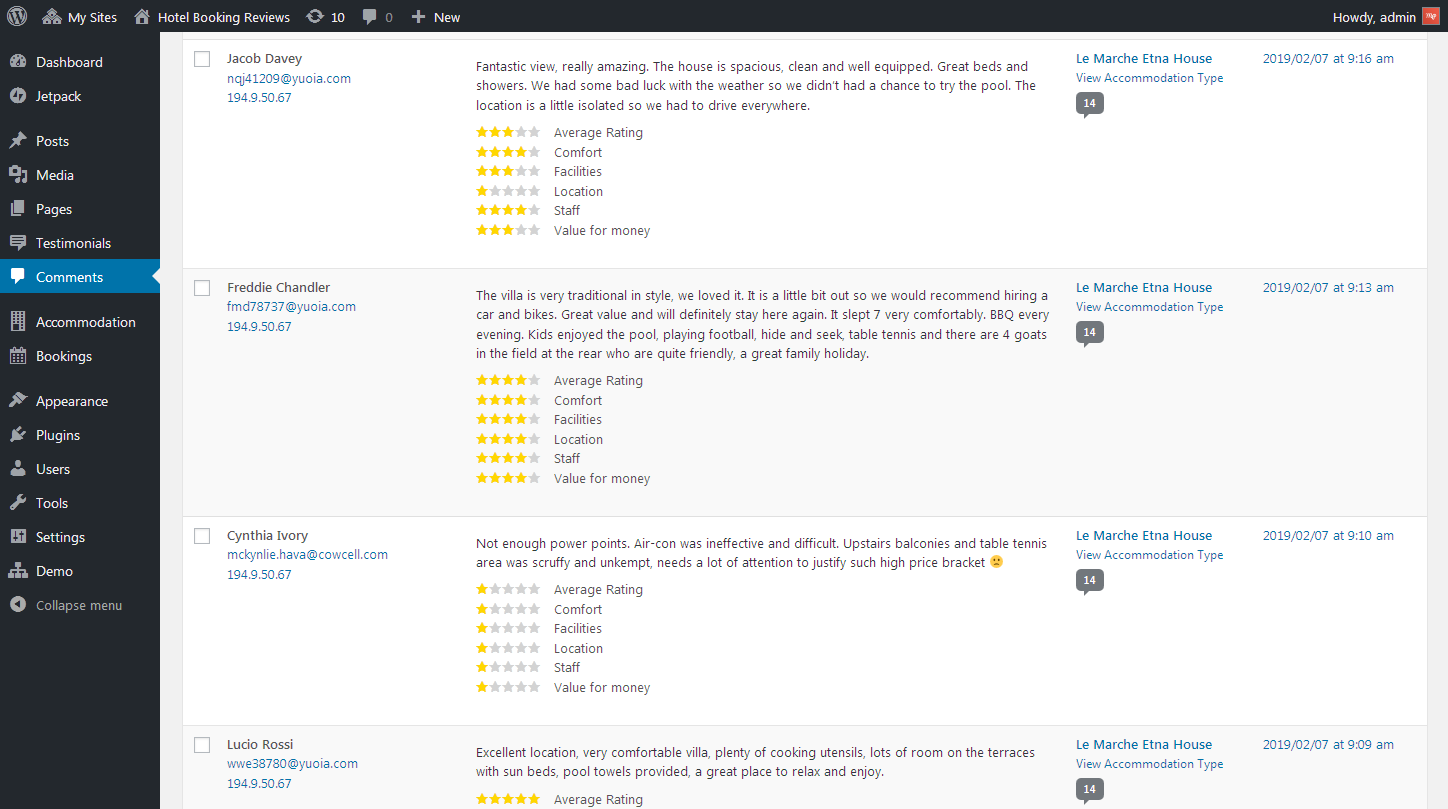Click email mckynlie.hava@cowcell.com

click(x=307, y=555)
